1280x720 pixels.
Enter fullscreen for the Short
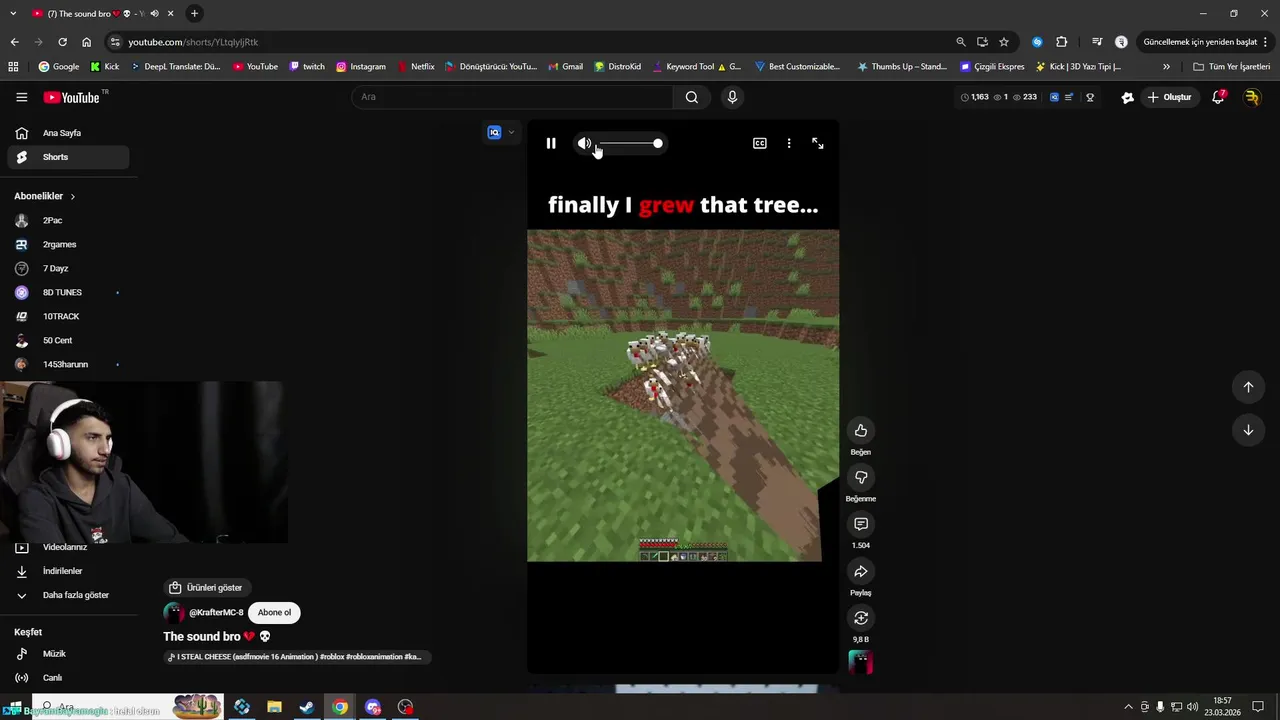click(x=818, y=143)
